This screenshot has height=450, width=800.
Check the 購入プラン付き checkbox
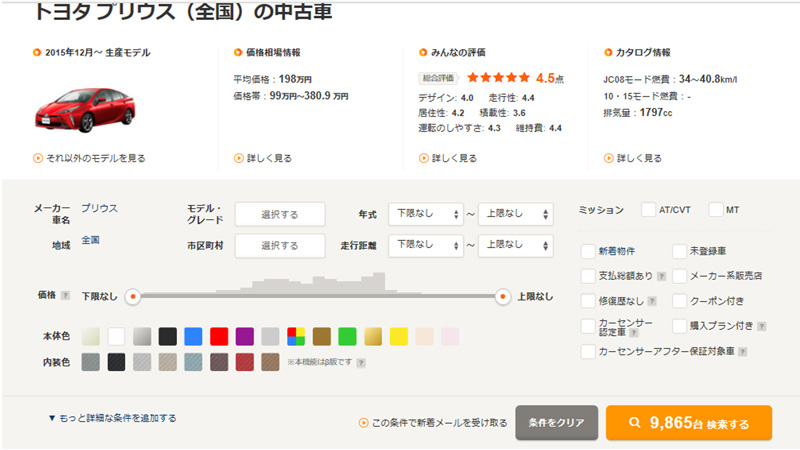point(679,326)
